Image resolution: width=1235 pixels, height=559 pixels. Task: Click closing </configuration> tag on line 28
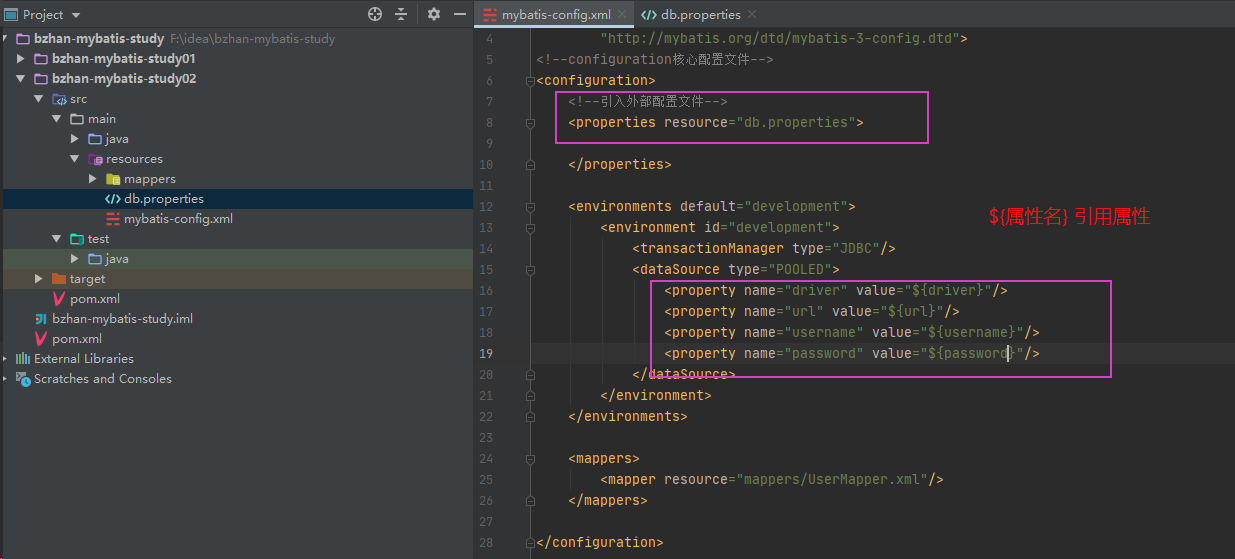click(x=600, y=543)
